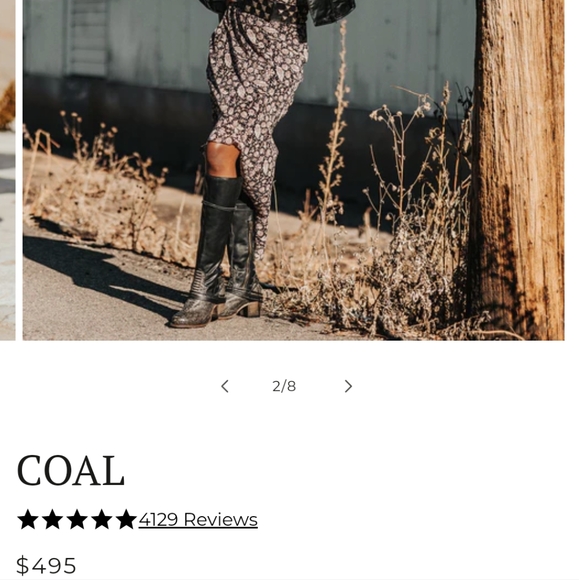
Task: Click the third rating star
Action: click(x=77, y=519)
